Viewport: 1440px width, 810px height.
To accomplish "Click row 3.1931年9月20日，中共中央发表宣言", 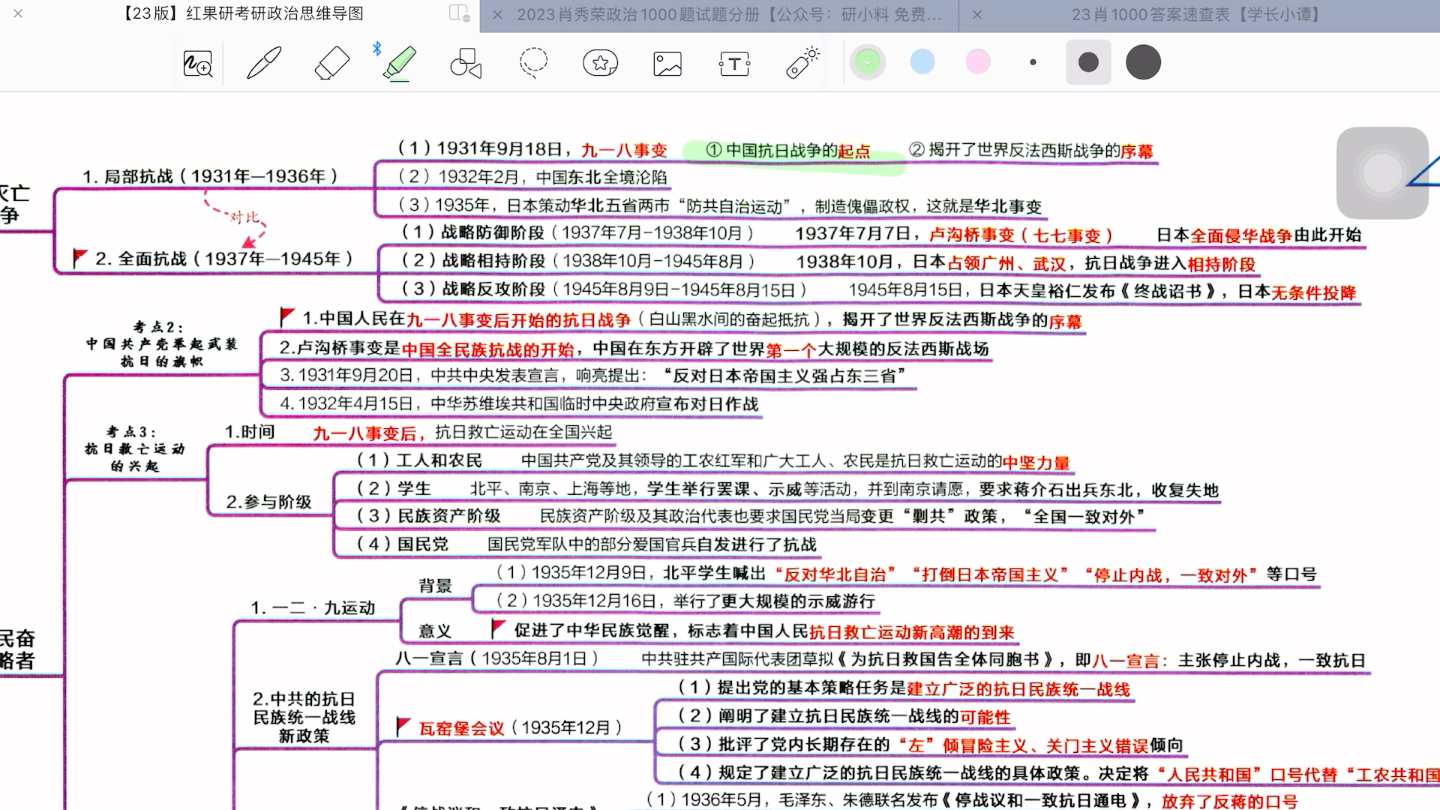I will [x=595, y=376].
